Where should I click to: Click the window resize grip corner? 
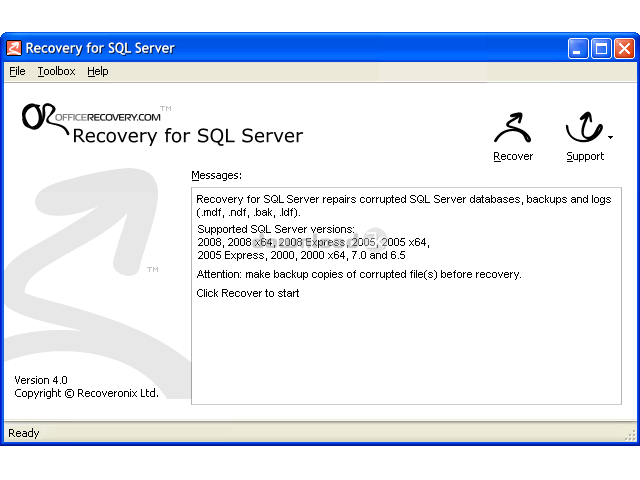tap(631, 435)
